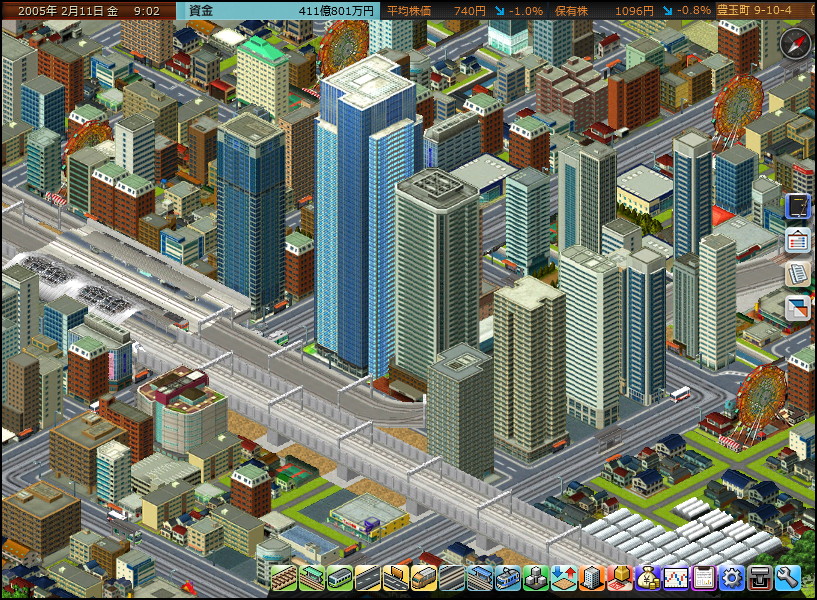Select the tallest blue glass skyscraper
817x600 pixels.
point(367,219)
